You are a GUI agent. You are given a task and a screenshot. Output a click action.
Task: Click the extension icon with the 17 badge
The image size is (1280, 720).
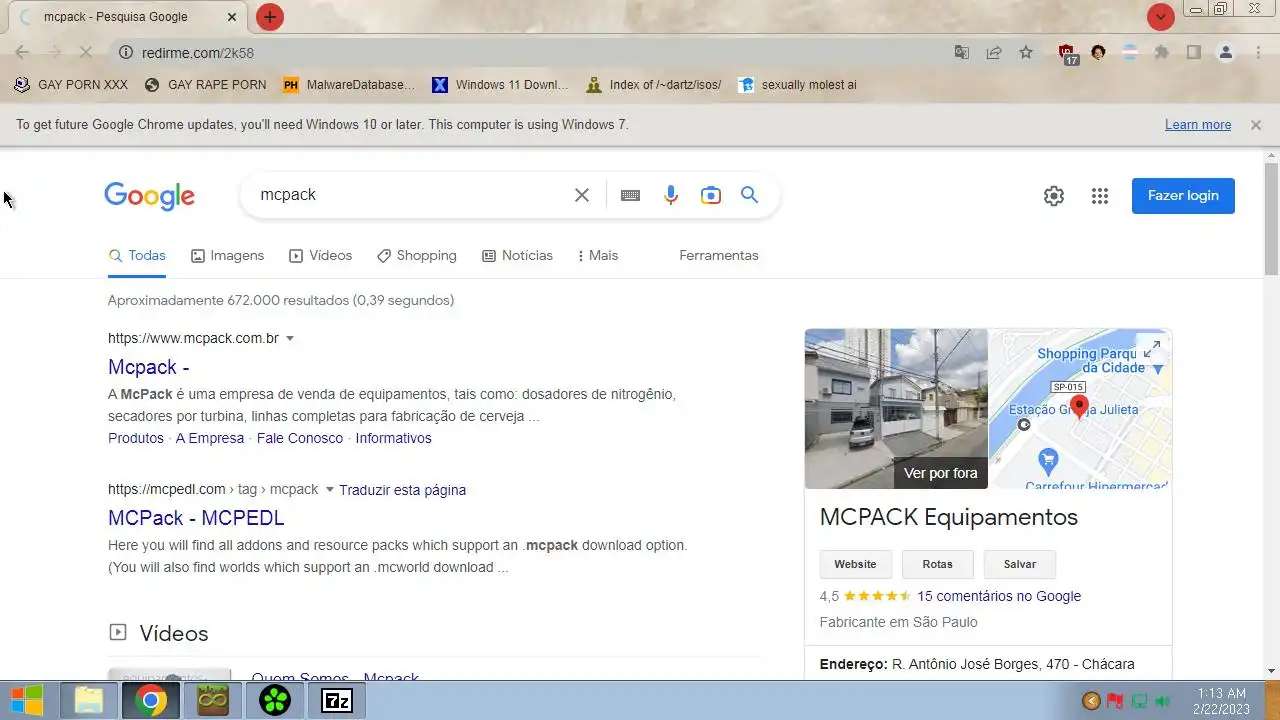coord(1068,54)
